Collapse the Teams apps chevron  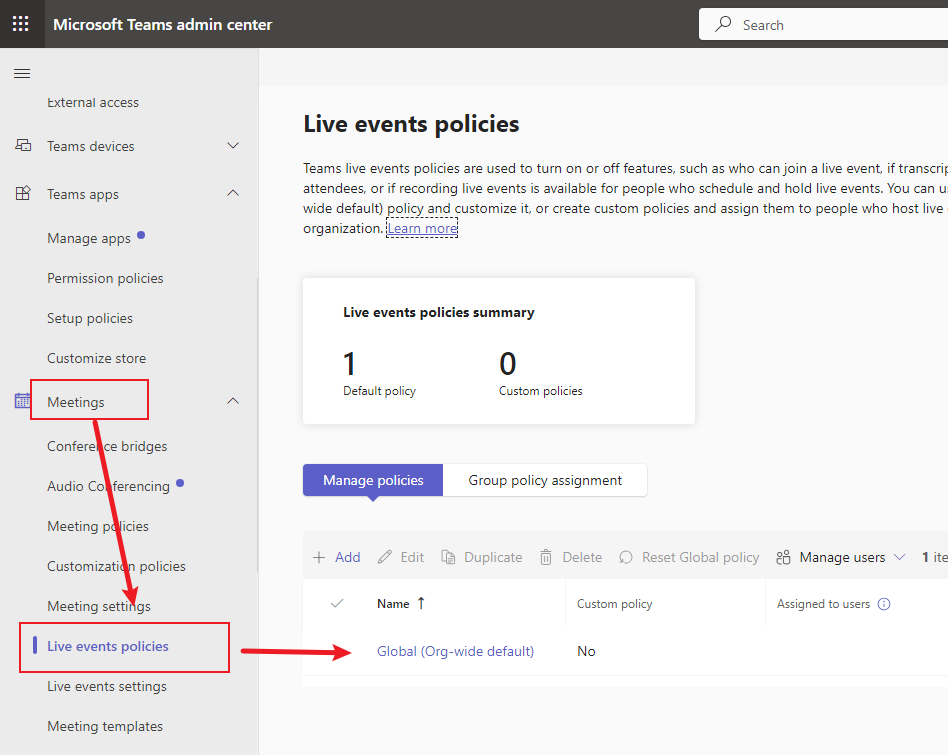point(233,193)
